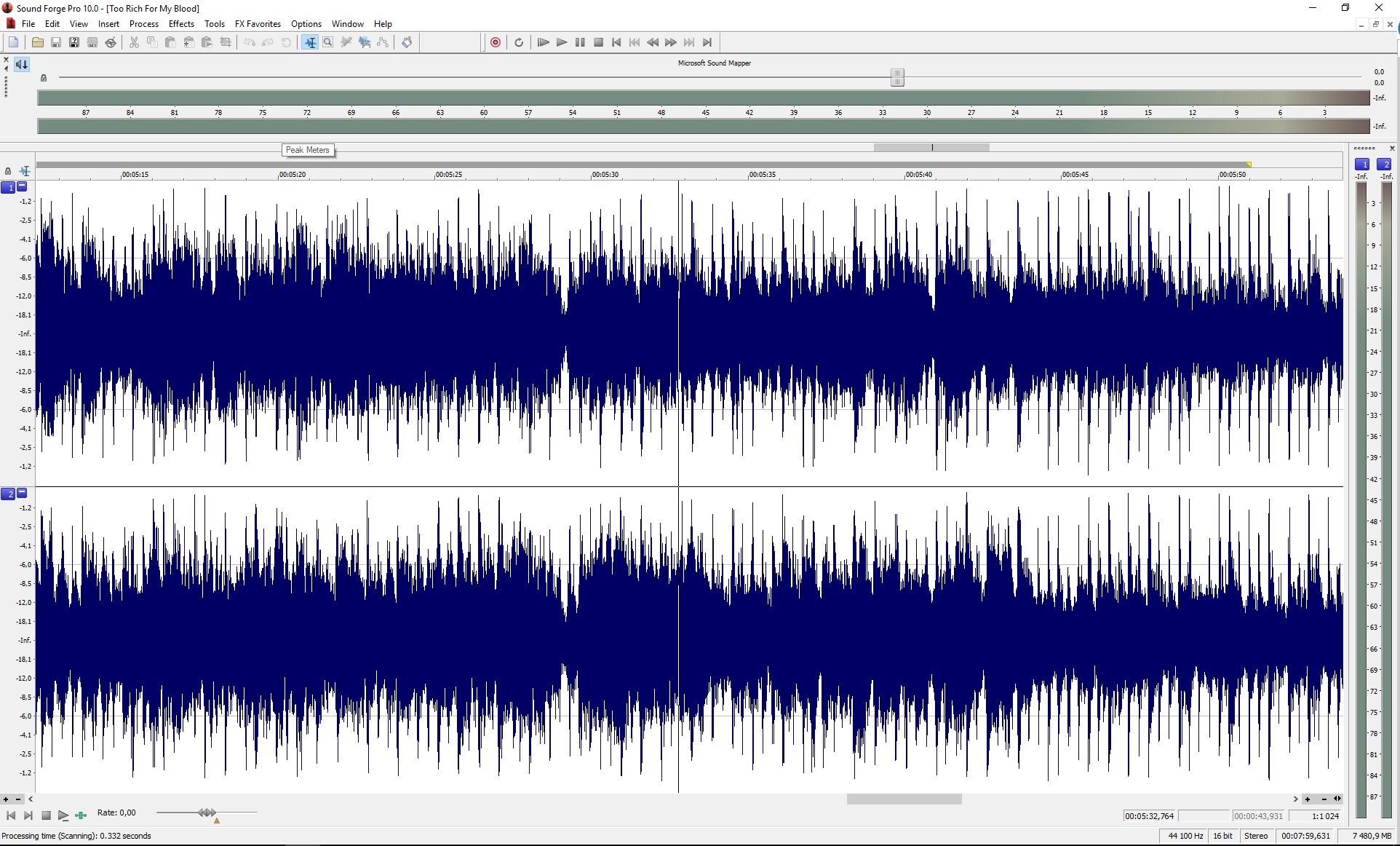Open the Process menu
This screenshot has height=846, width=1400.
coord(144,24)
